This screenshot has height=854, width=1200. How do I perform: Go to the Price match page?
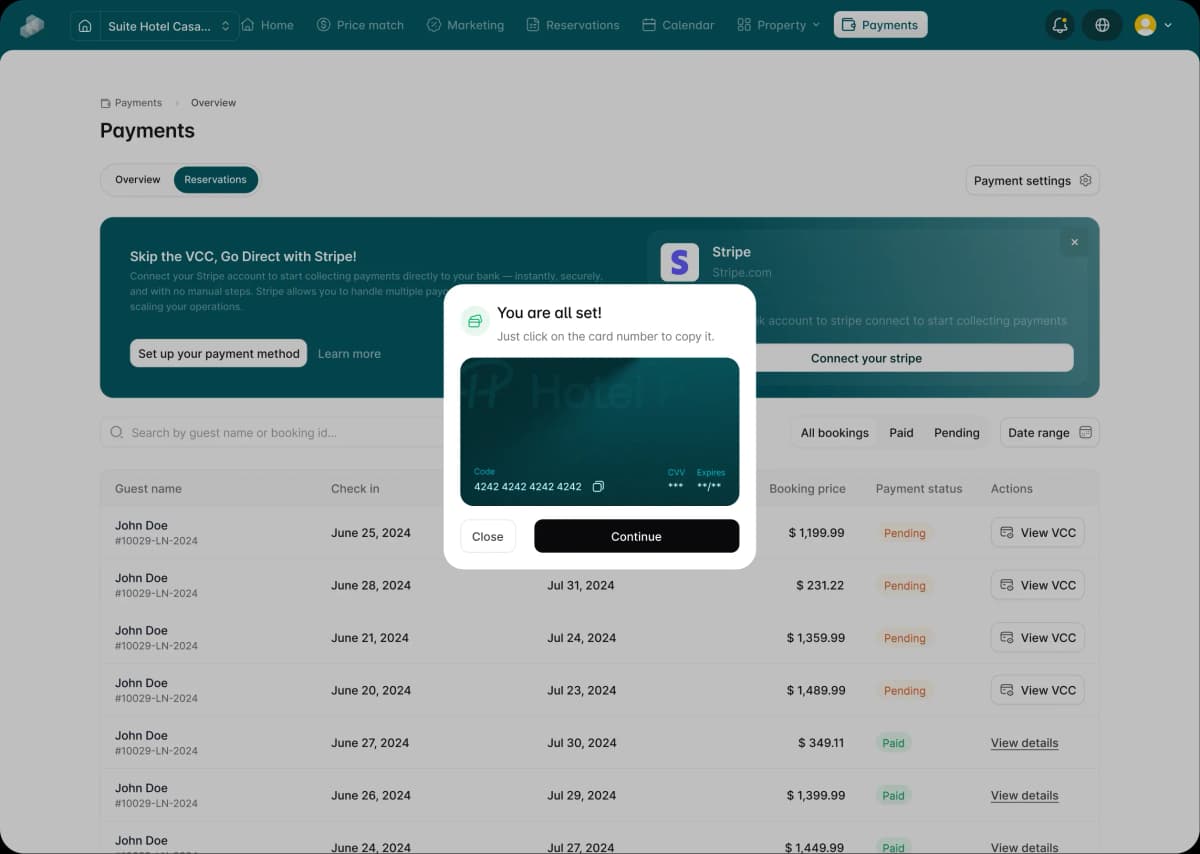[360, 25]
